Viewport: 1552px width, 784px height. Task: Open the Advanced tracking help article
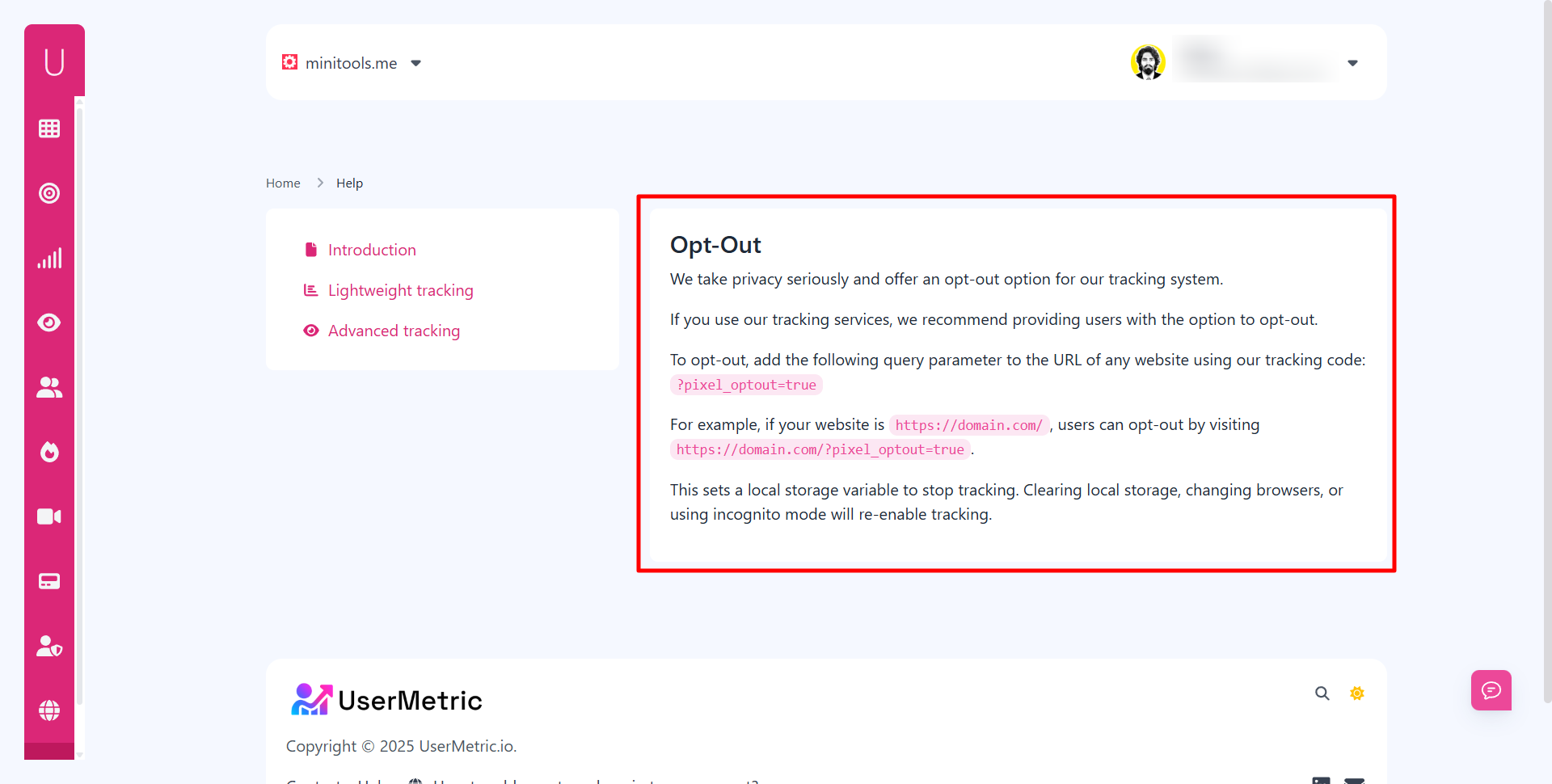click(x=394, y=331)
